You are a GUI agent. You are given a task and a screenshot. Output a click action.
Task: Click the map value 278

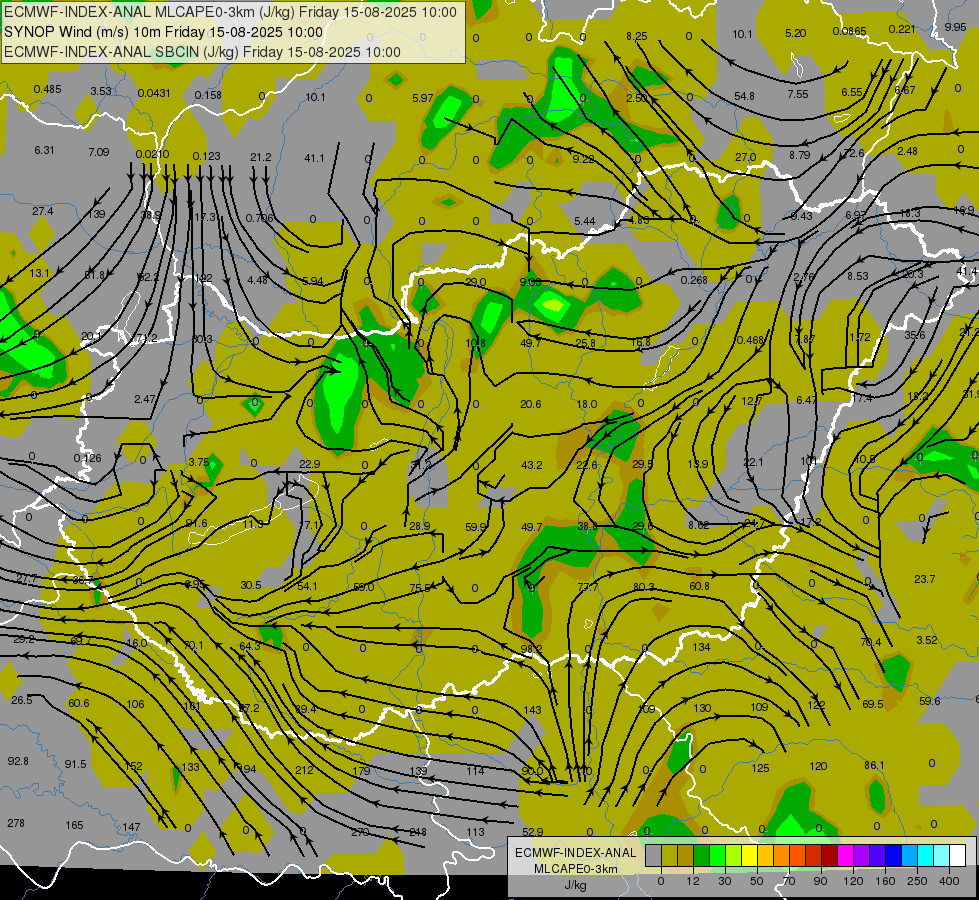point(16,823)
